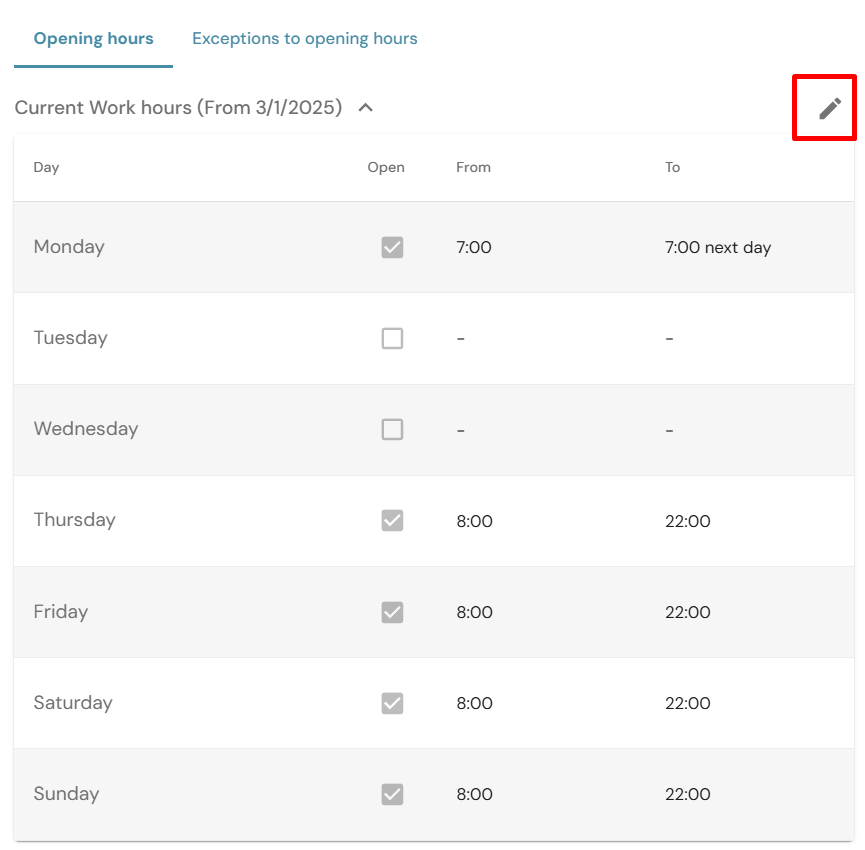Enable the Tuesday open checkbox
The width and height of the screenshot is (865, 850).
tap(392, 338)
